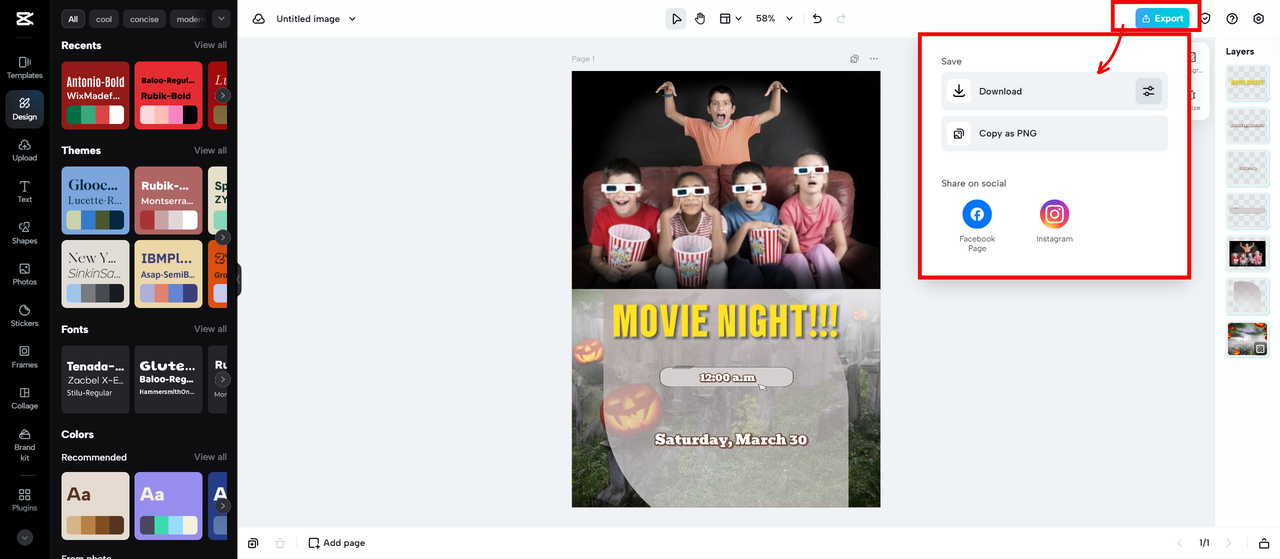View all Fonts
1280x559 pixels.
210,329
